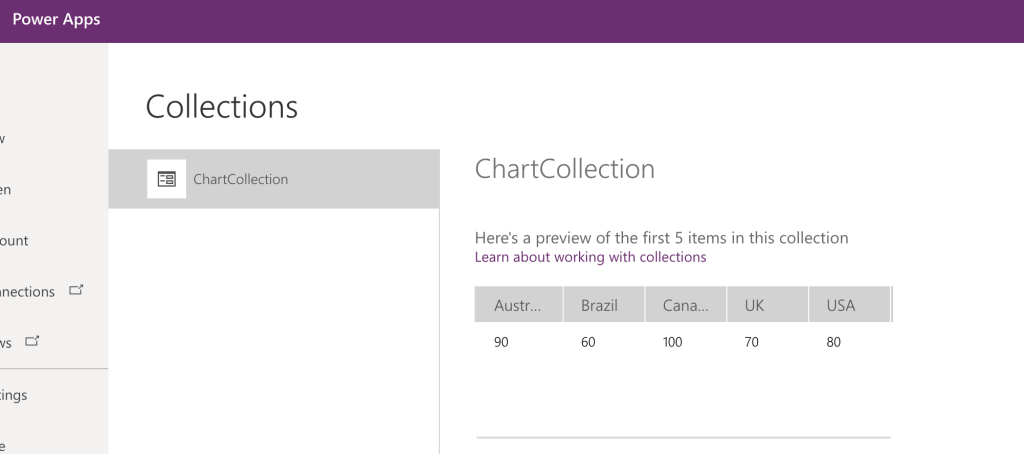This screenshot has height=454, width=1024.
Task: Click the ChartCollection table icon
Action: pos(166,179)
